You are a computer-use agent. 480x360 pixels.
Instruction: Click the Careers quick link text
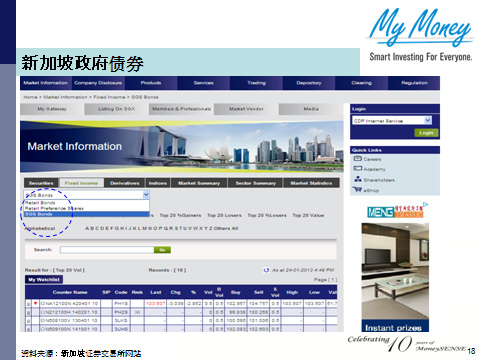(372, 159)
